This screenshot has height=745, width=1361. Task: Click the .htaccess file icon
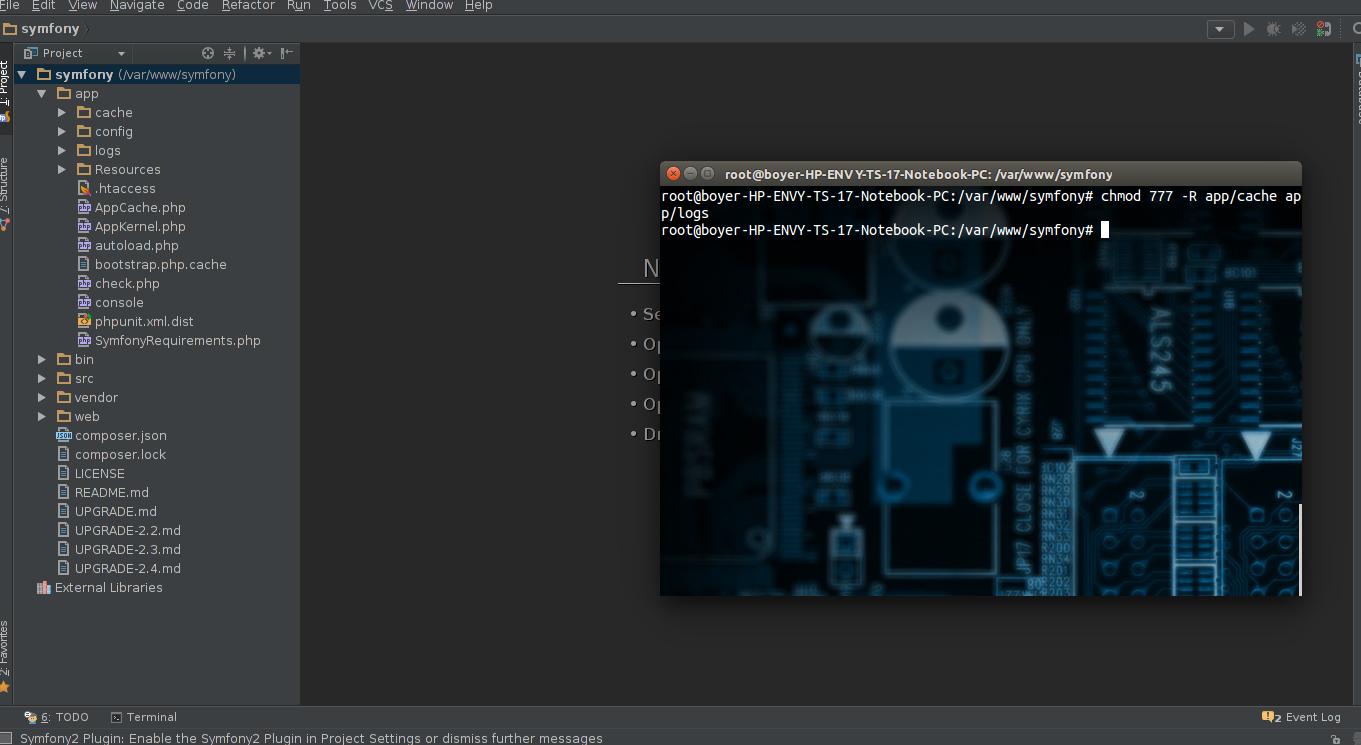[x=85, y=188]
